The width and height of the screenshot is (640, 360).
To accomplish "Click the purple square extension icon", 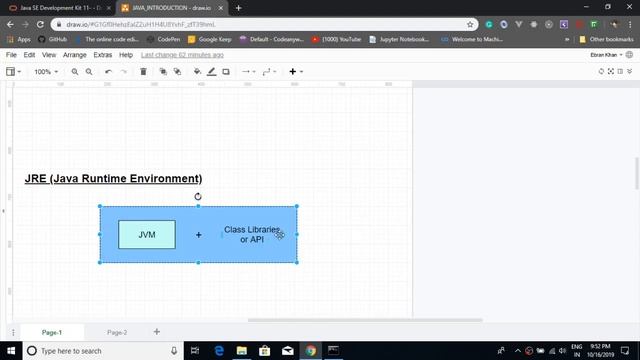I will point(564,24).
